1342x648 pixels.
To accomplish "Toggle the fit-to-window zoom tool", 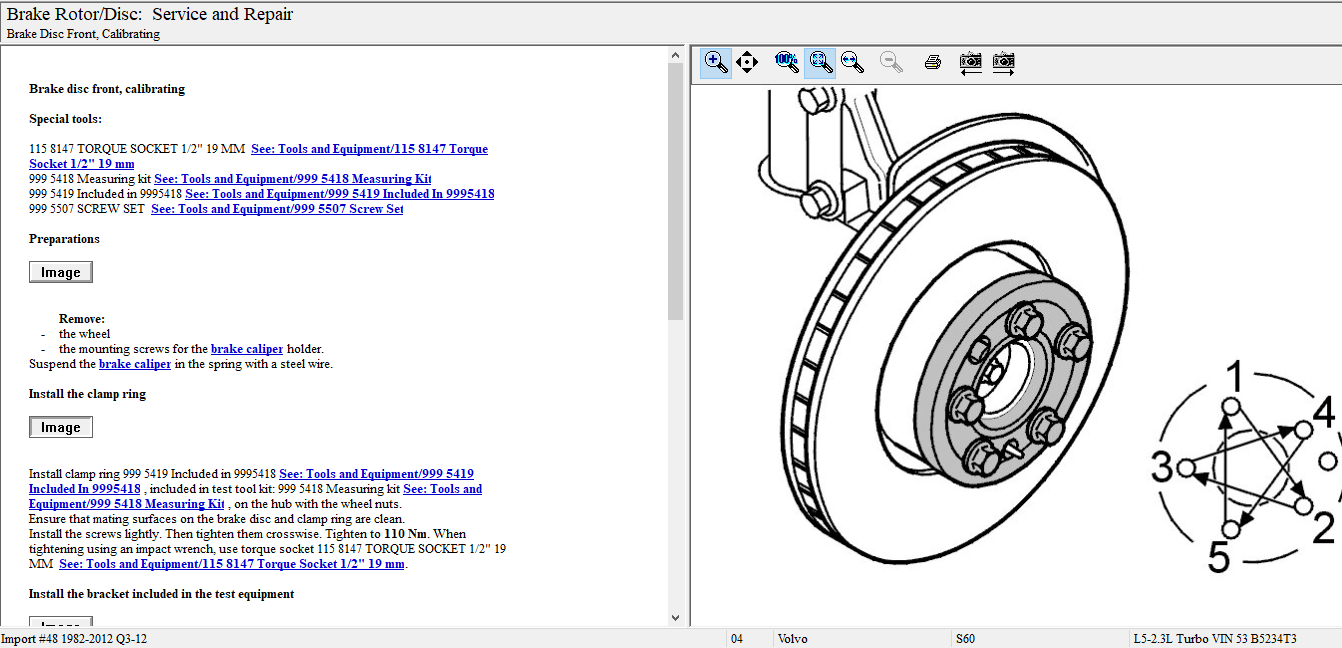I will pyautogui.click(x=820, y=62).
